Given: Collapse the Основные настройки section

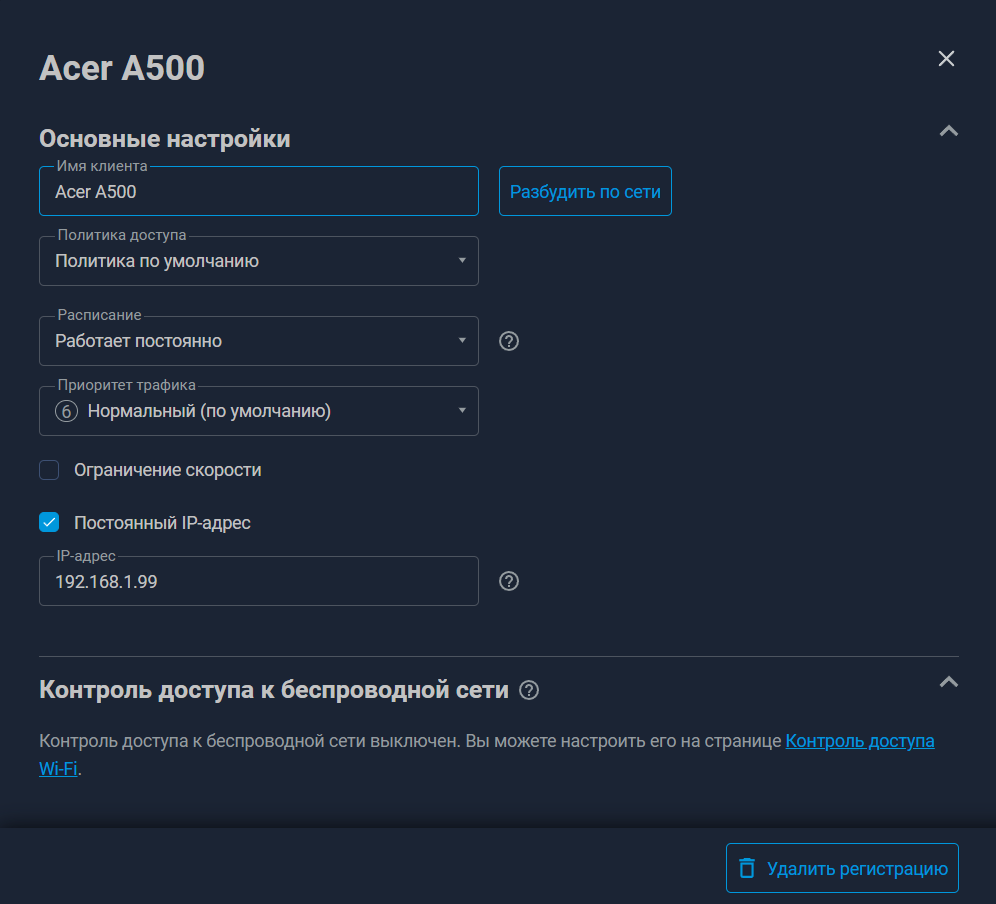Looking at the screenshot, I should (948, 131).
